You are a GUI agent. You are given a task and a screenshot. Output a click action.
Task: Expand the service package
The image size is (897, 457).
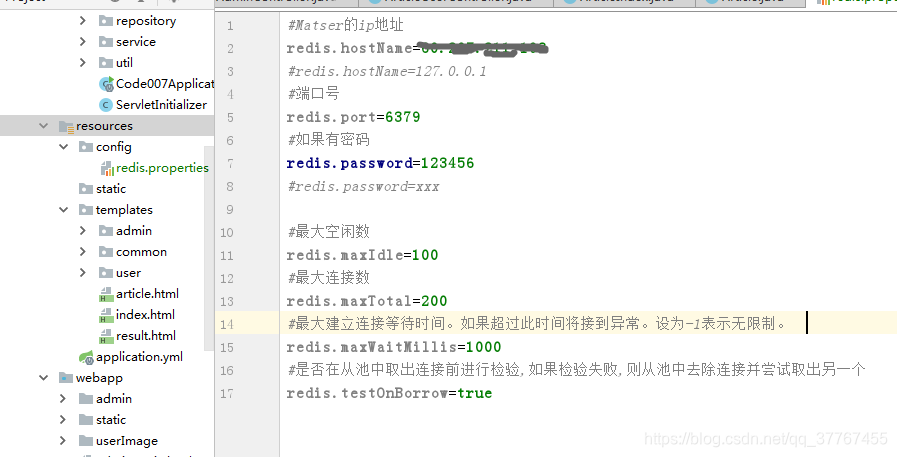[x=83, y=42]
